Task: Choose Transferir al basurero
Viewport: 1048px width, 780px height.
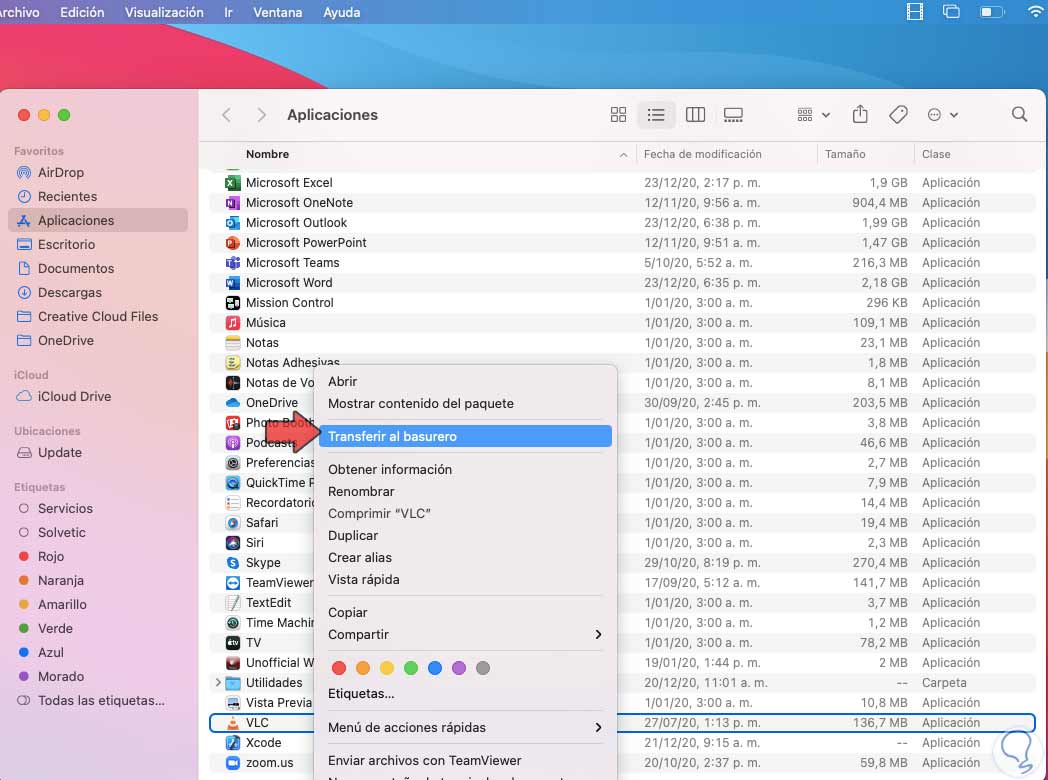Action: pyautogui.click(x=465, y=436)
